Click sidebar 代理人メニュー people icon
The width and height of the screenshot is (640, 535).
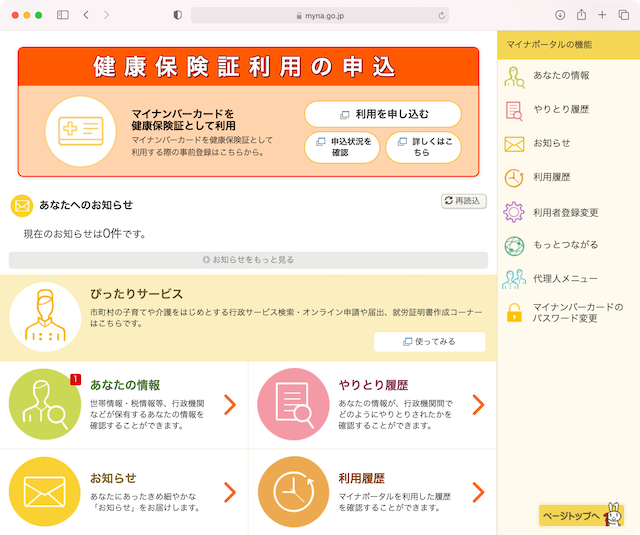[x=514, y=279]
